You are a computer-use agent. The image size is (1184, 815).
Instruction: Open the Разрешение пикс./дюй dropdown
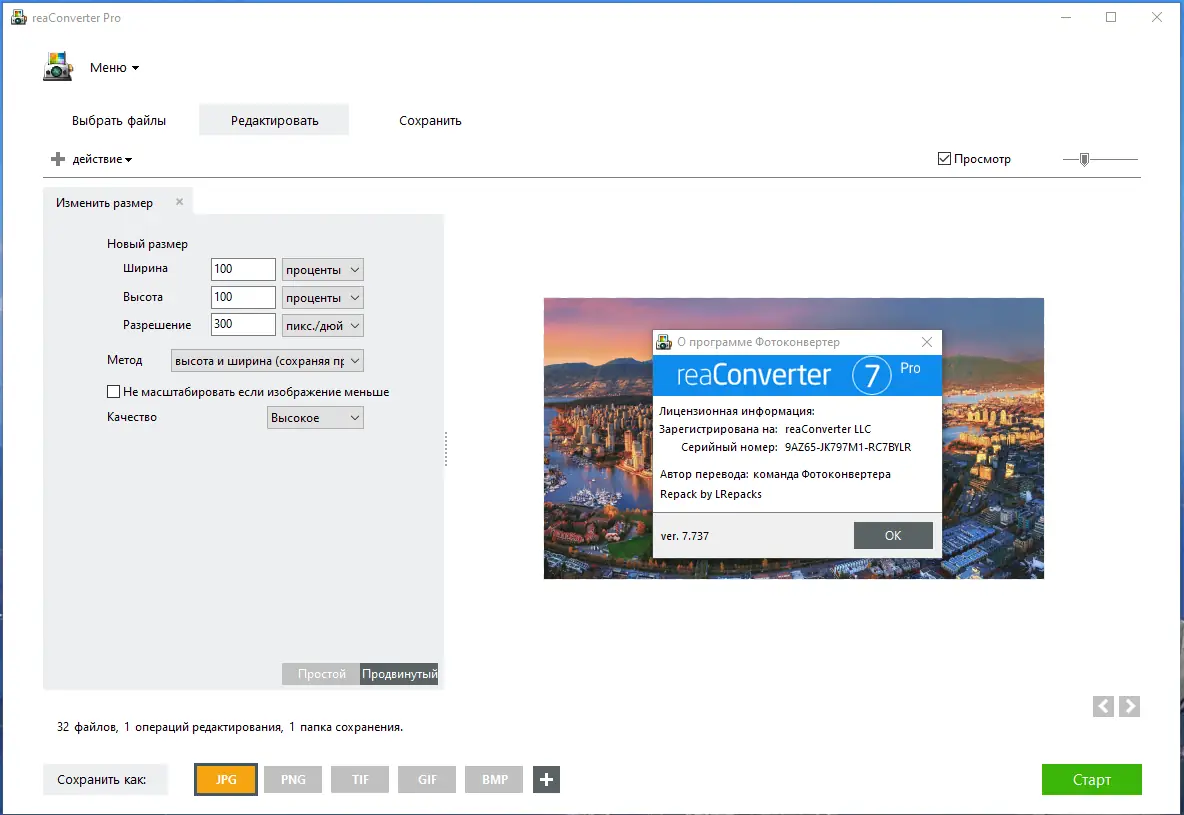click(322, 326)
